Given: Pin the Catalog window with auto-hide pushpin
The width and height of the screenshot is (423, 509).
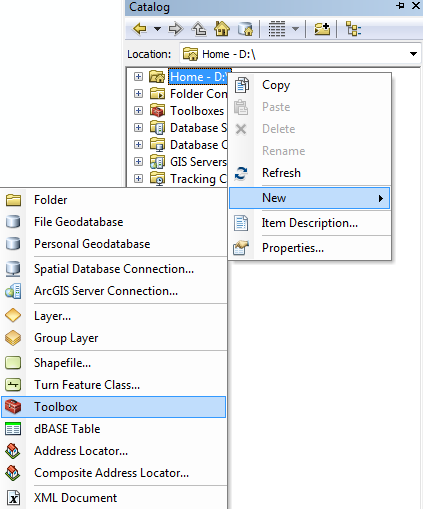Looking at the screenshot, I should [400, 6].
